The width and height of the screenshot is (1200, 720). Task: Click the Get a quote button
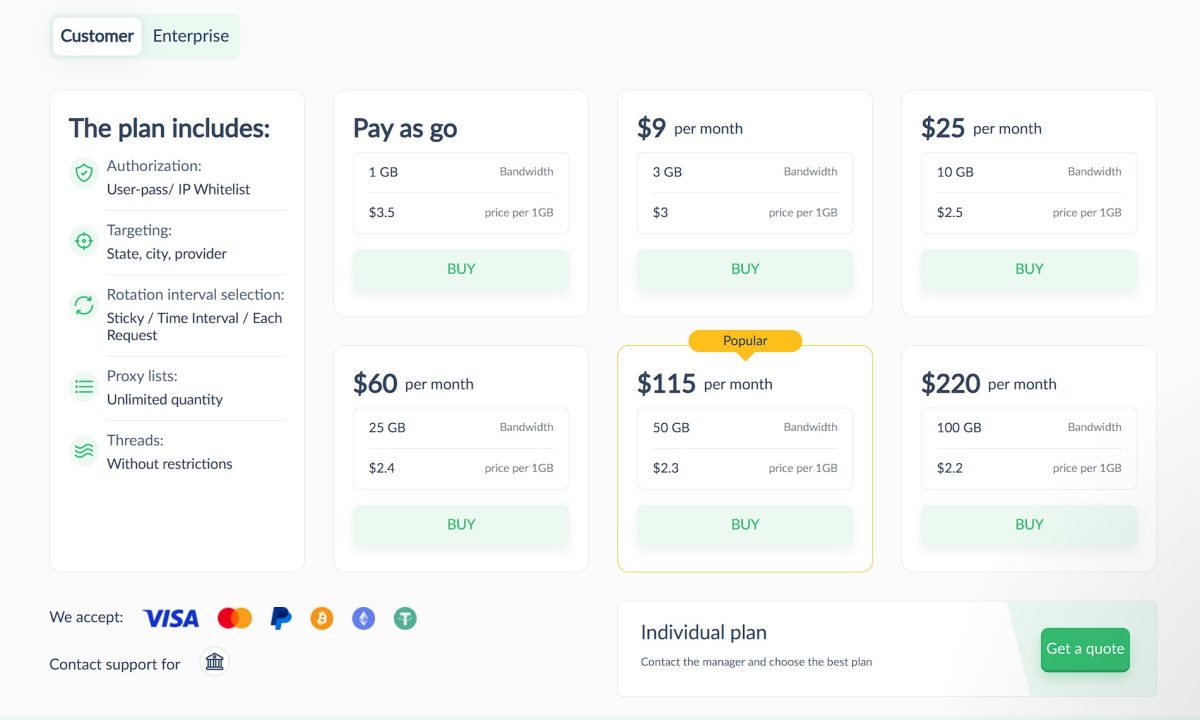(x=1085, y=649)
